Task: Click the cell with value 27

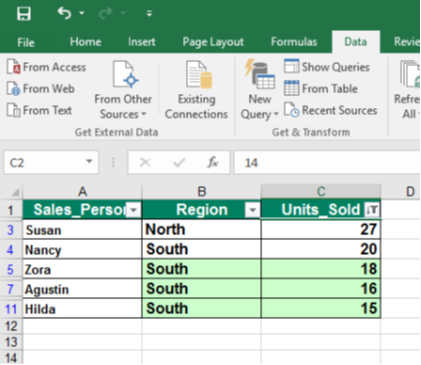Action: pos(321,230)
